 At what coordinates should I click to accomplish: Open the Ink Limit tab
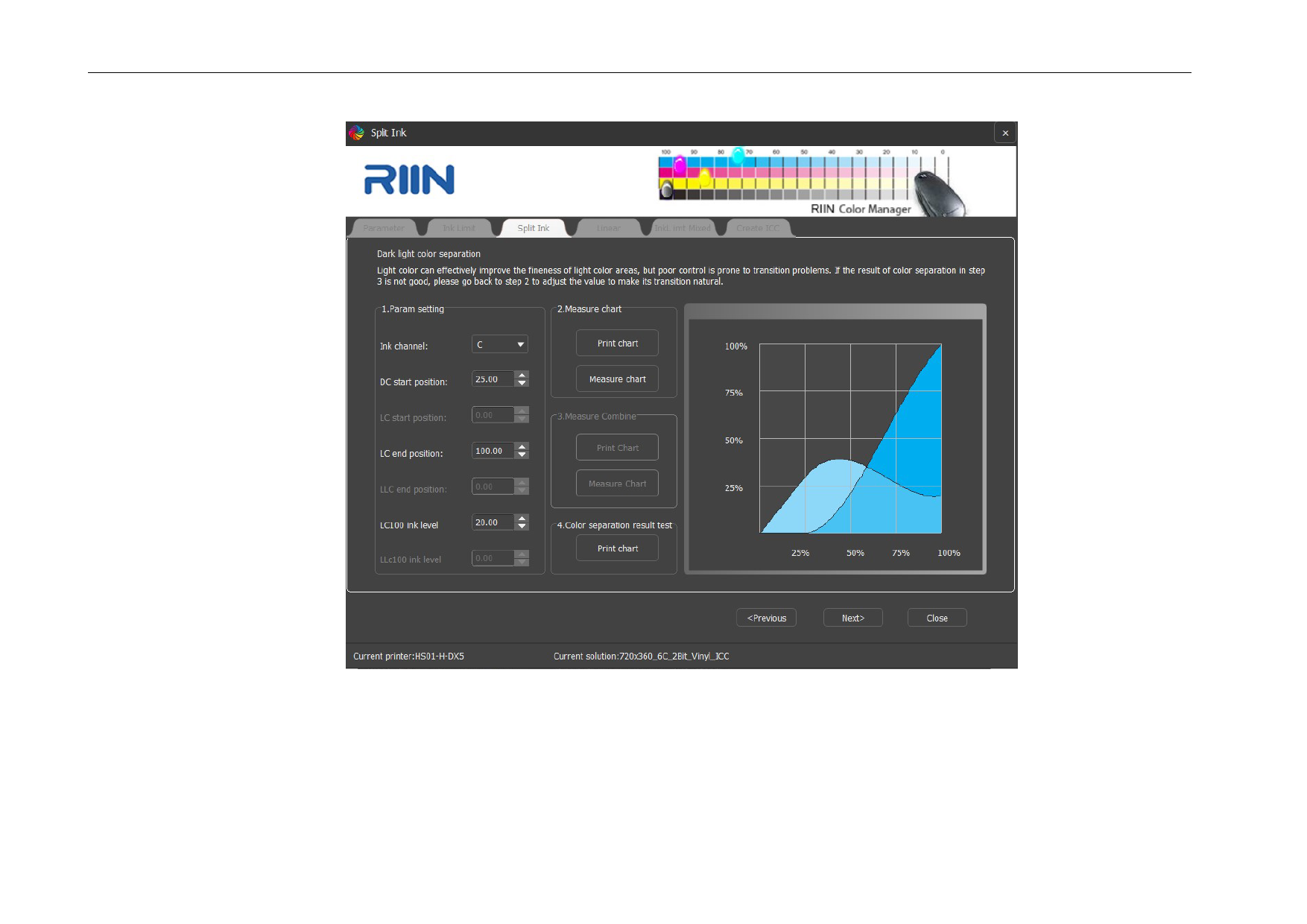pos(459,228)
